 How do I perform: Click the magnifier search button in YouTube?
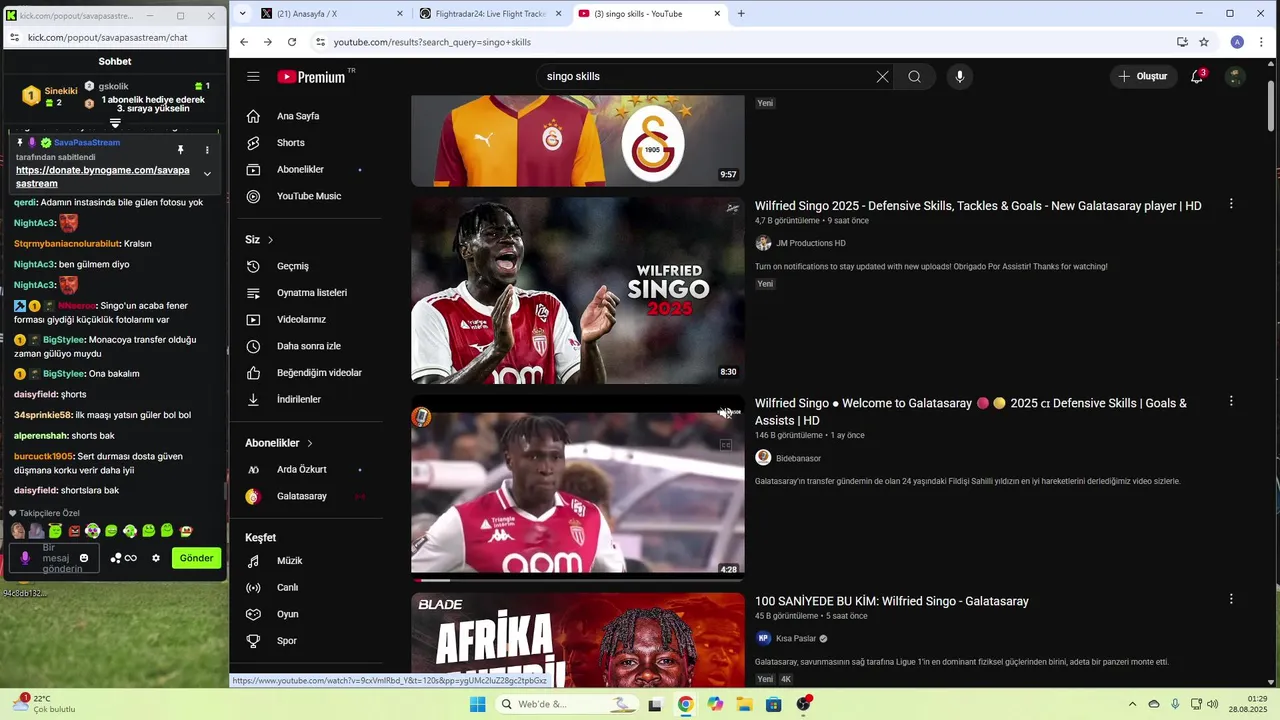(914, 77)
